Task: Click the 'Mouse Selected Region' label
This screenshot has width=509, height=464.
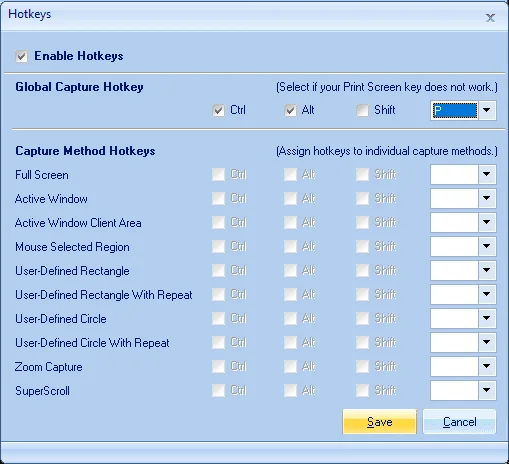Action: (72, 247)
